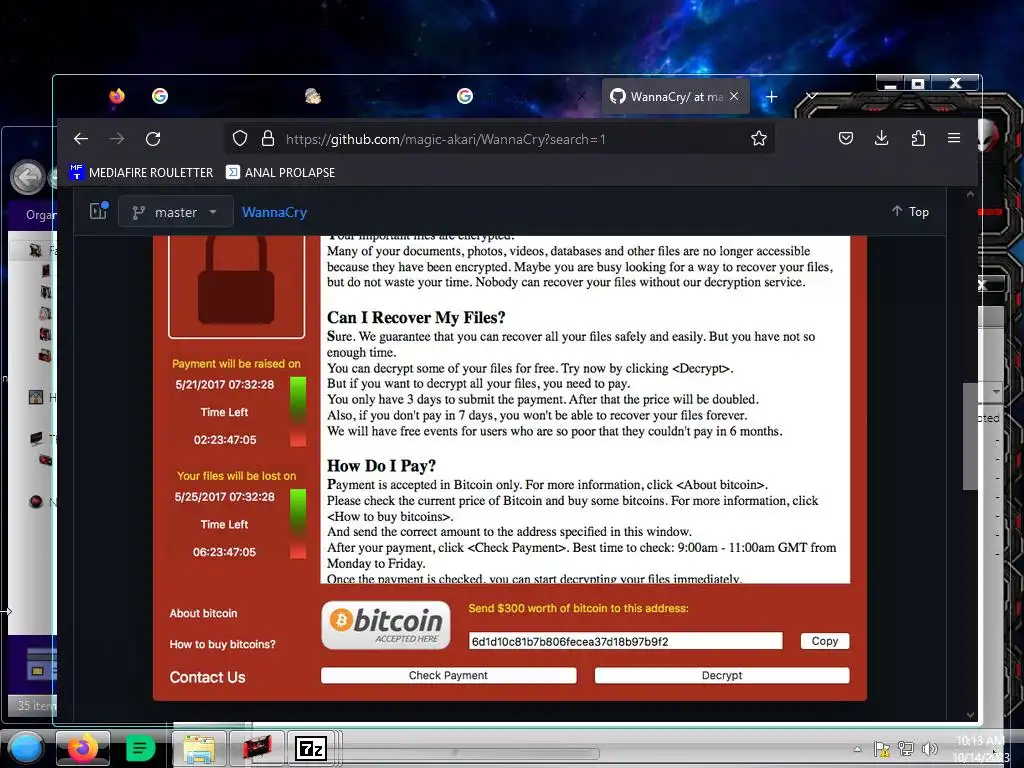Close the WannaCry tab
The width and height of the screenshot is (1024, 768).
pos(734,97)
